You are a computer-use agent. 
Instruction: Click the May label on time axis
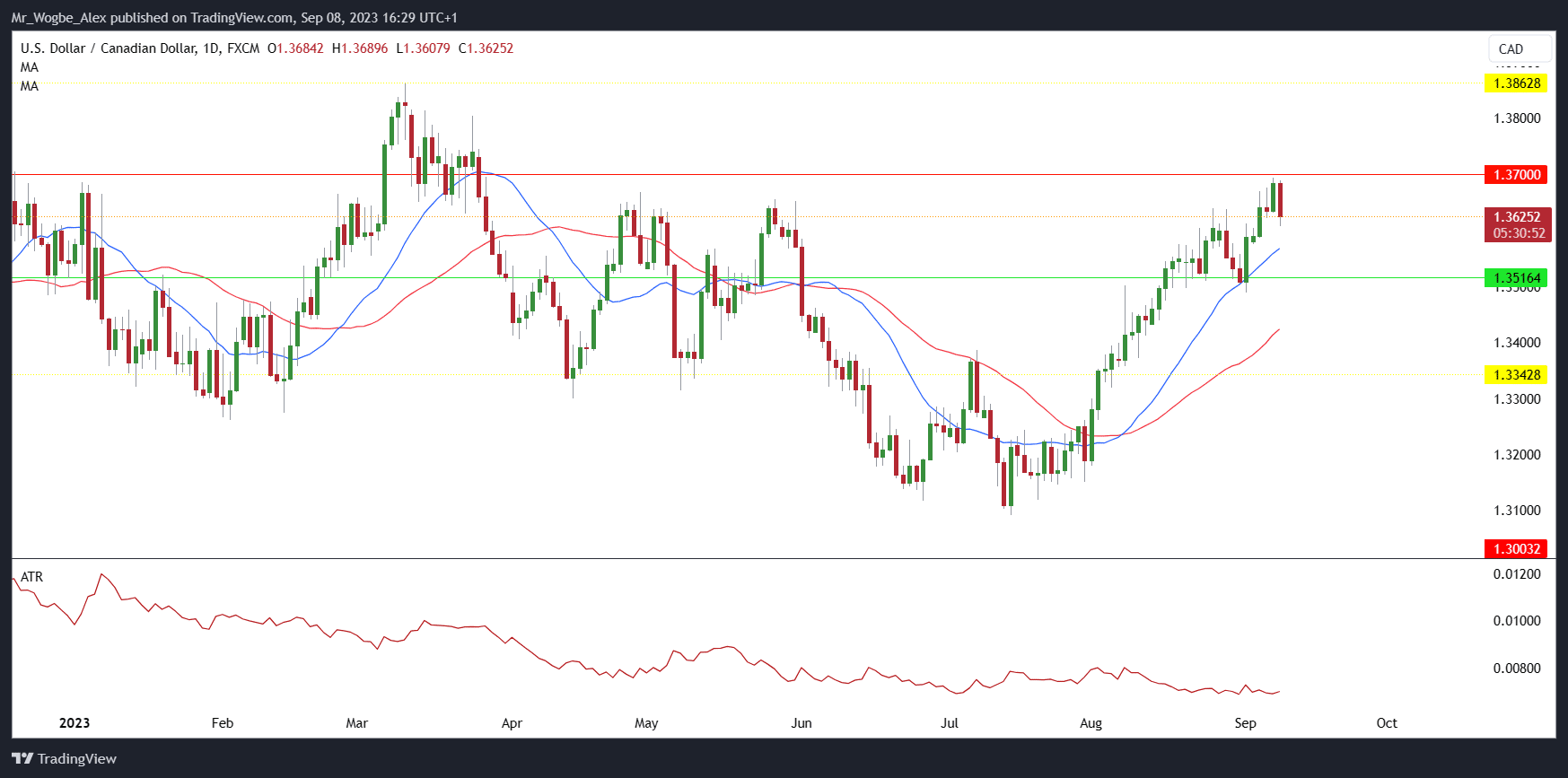pyautogui.click(x=646, y=723)
